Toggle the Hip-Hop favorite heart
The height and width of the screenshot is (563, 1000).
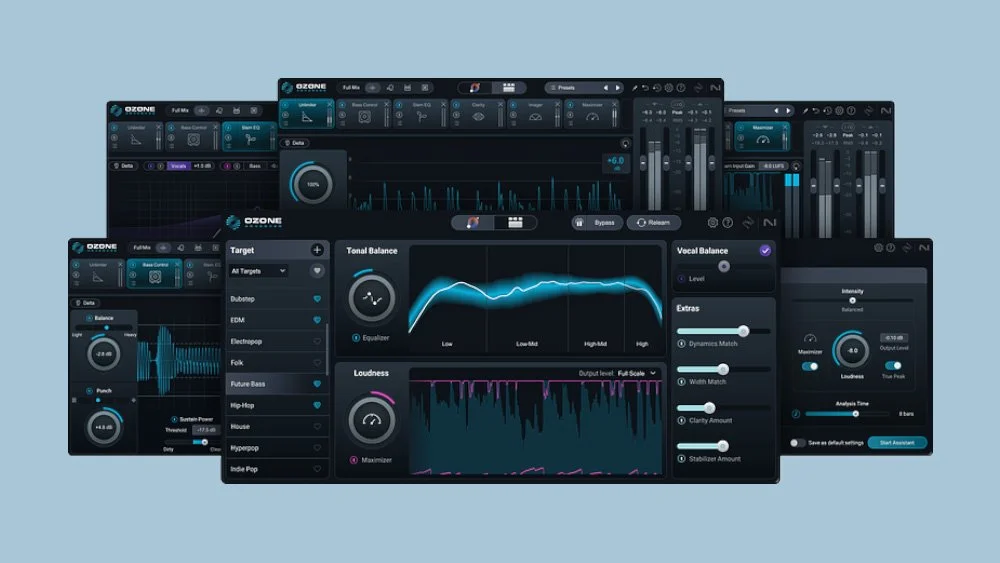[317, 406]
